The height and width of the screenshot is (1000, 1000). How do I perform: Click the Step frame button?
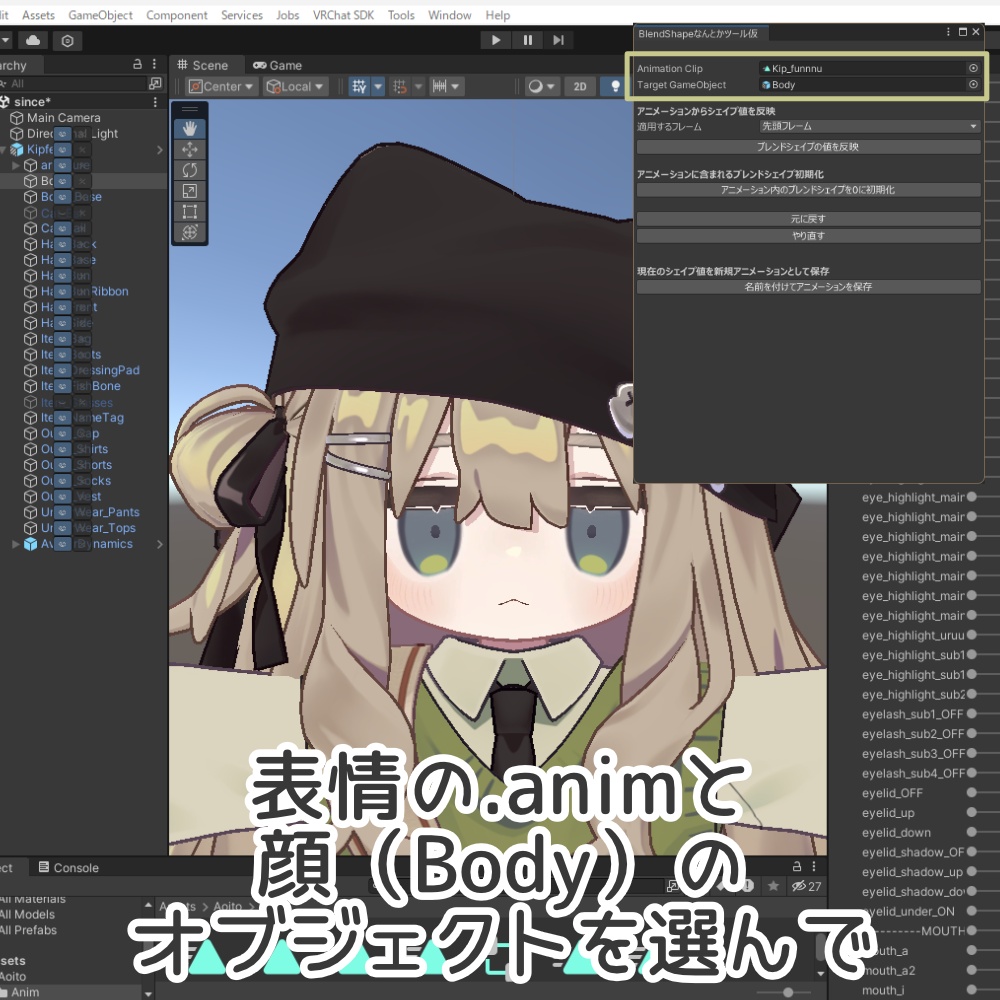click(558, 40)
